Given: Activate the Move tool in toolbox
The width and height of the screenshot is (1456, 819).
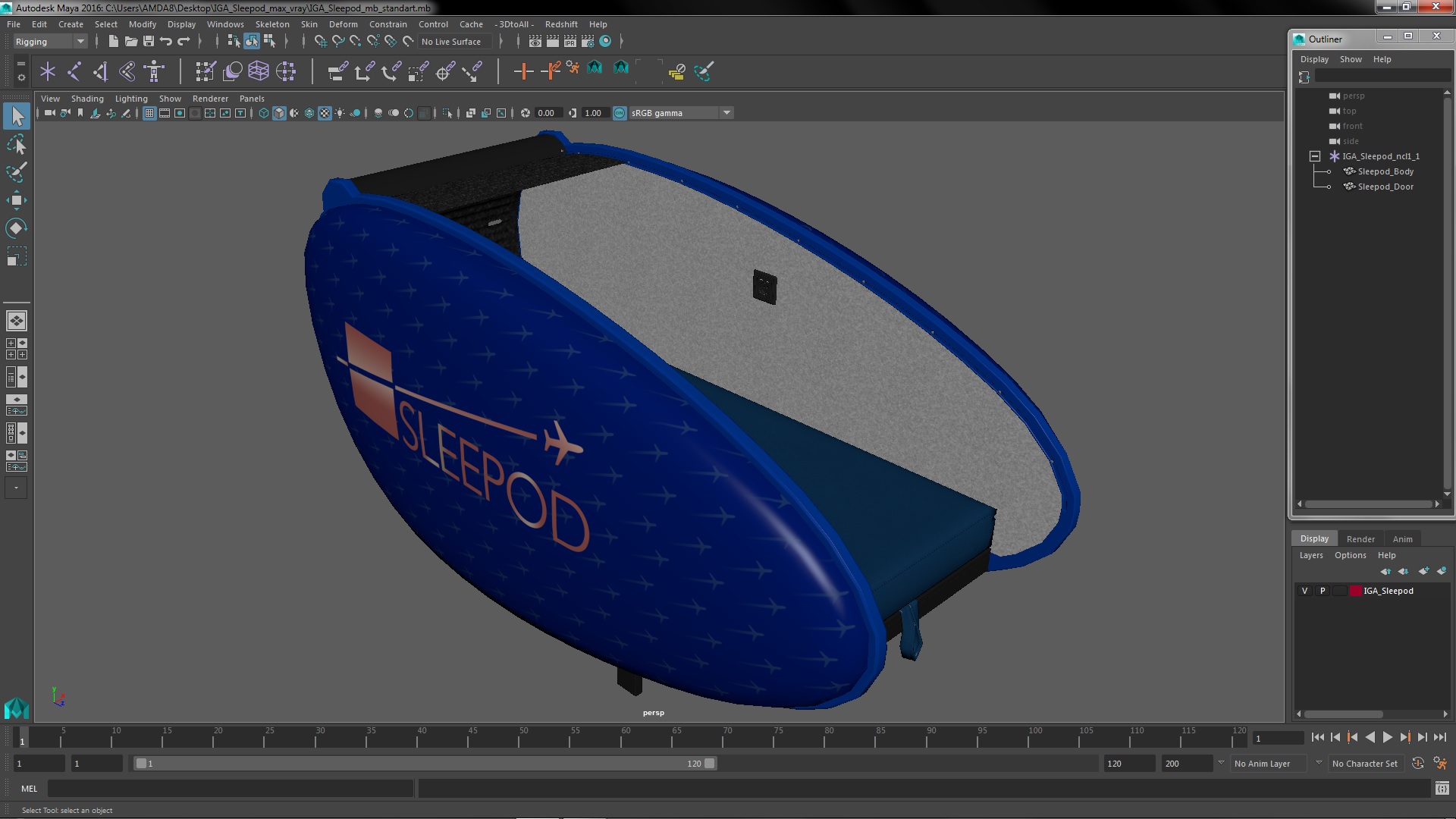Looking at the screenshot, I should pos(17,200).
